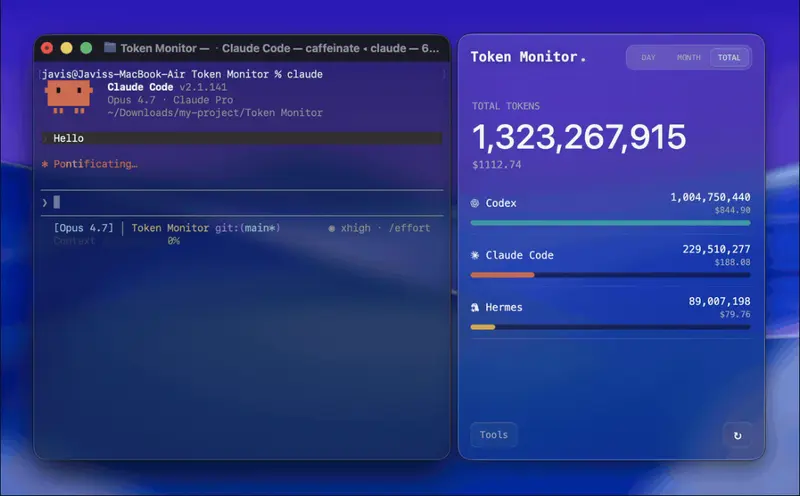Click the Claude Code pixel mascot in terminal
The width and height of the screenshot is (800, 496).
(68, 96)
